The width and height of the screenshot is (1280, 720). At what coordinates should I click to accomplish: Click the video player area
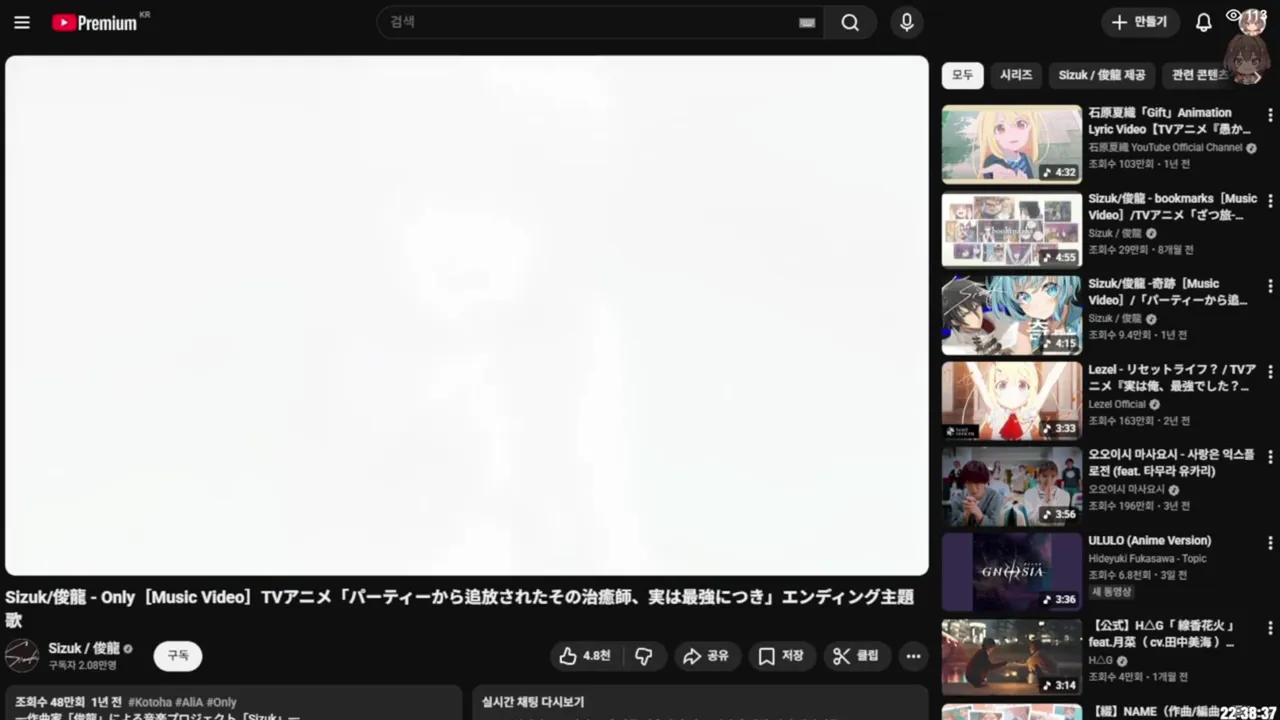click(x=467, y=315)
